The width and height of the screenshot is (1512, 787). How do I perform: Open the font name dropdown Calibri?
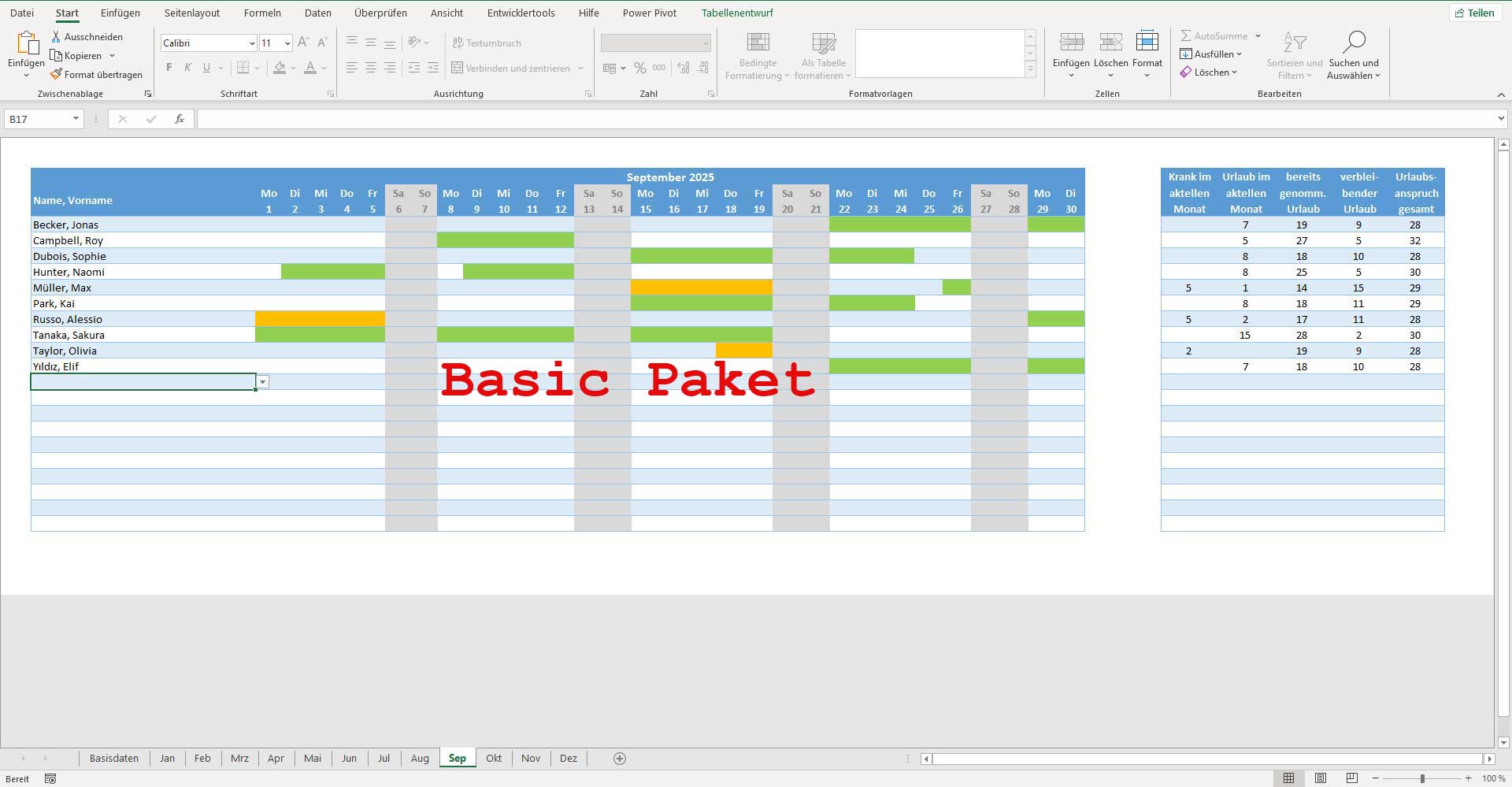[x=251, y=43]
